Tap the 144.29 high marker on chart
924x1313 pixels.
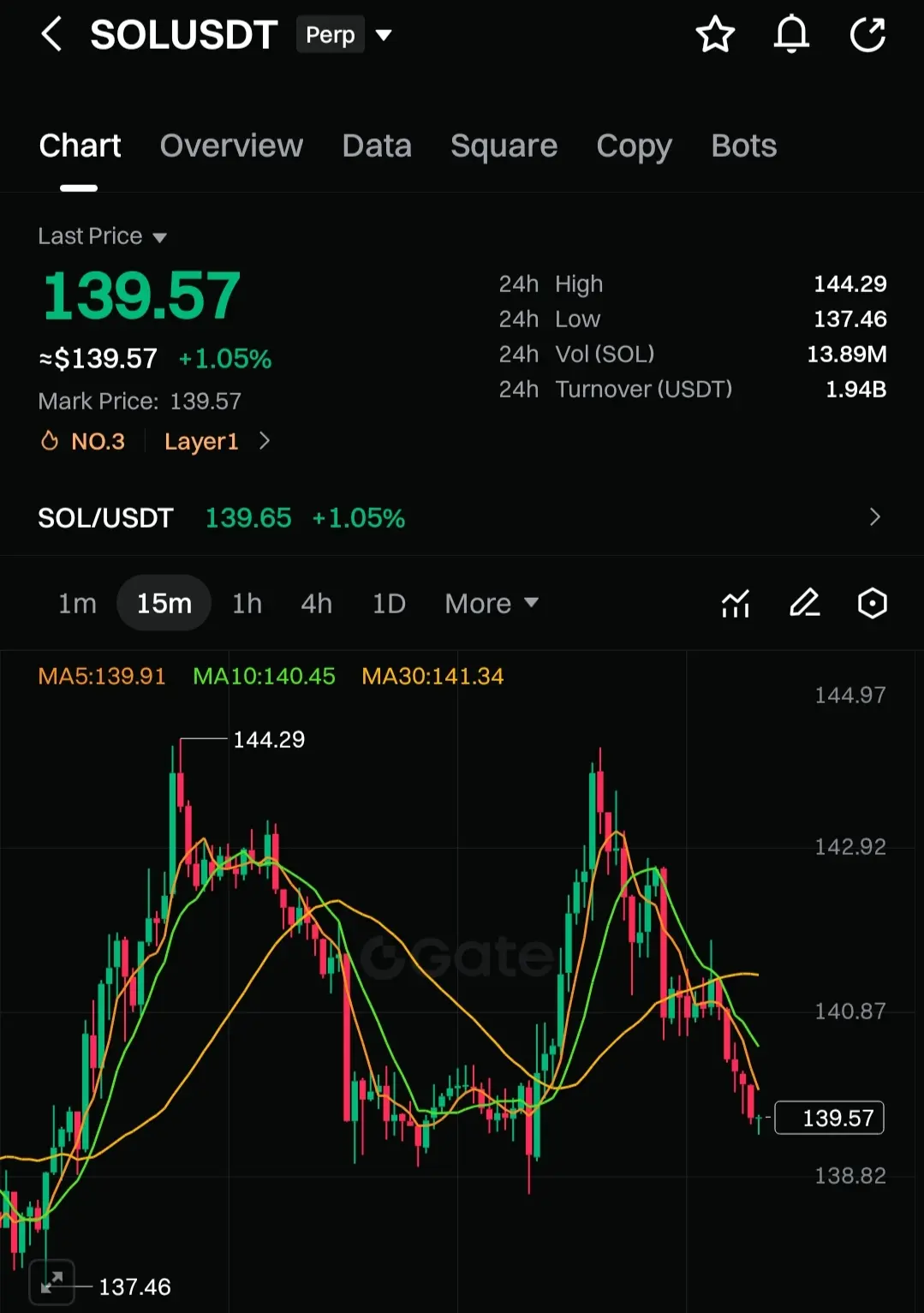click(269, 739)
